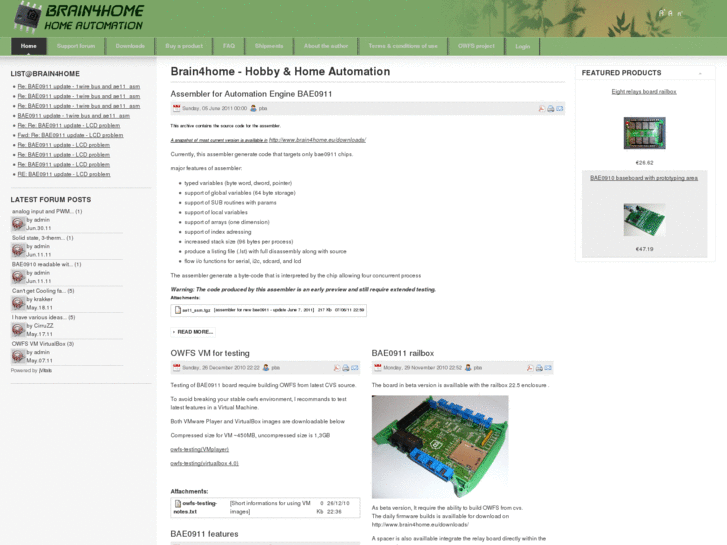Open the brain4home.eu/downloads link in Assembler article
Image resolution: width=727 pixels, height=545 pixels.
click(317, 140)
